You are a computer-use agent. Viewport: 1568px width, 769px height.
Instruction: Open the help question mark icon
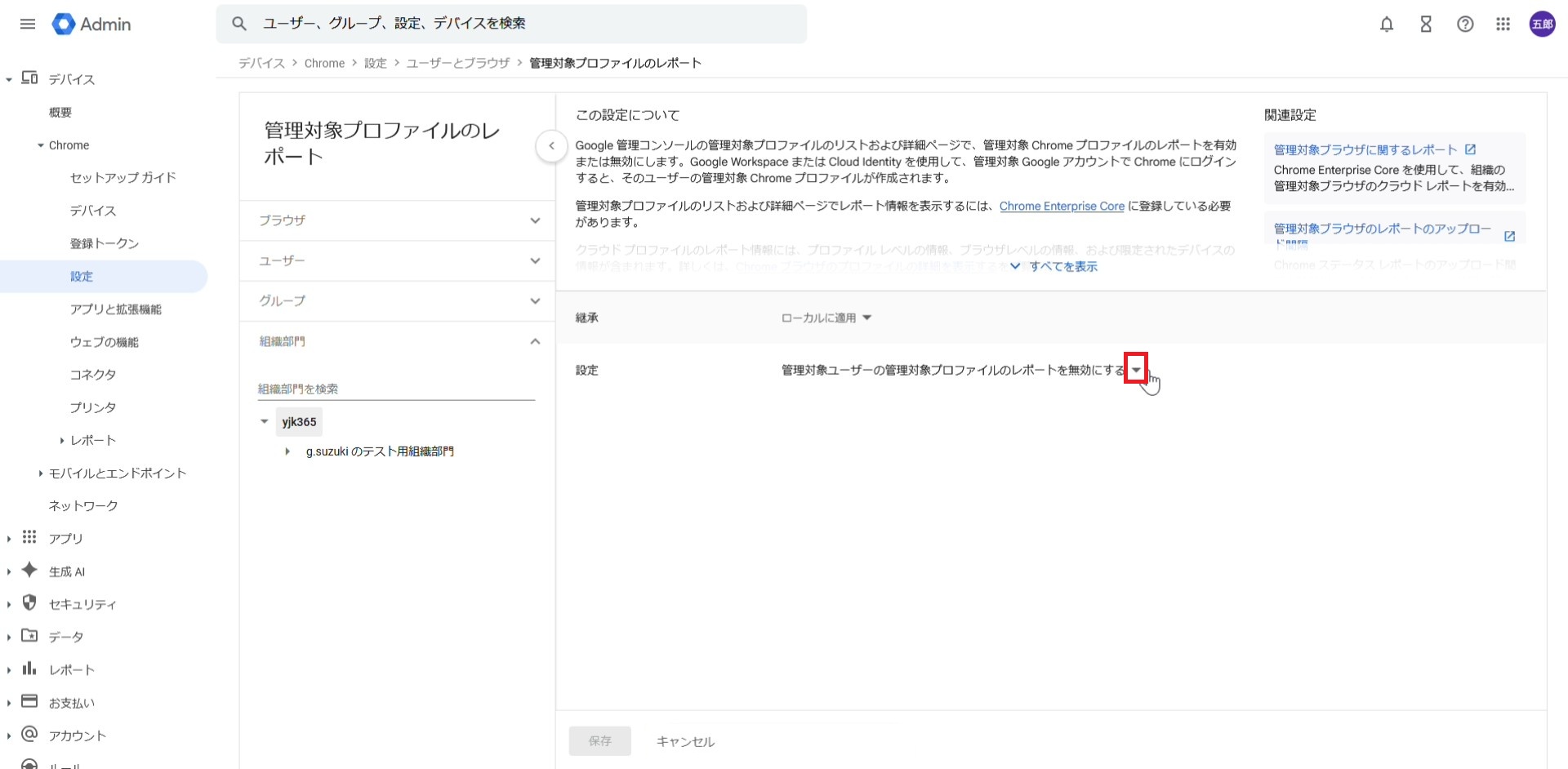coord(1465,24)
